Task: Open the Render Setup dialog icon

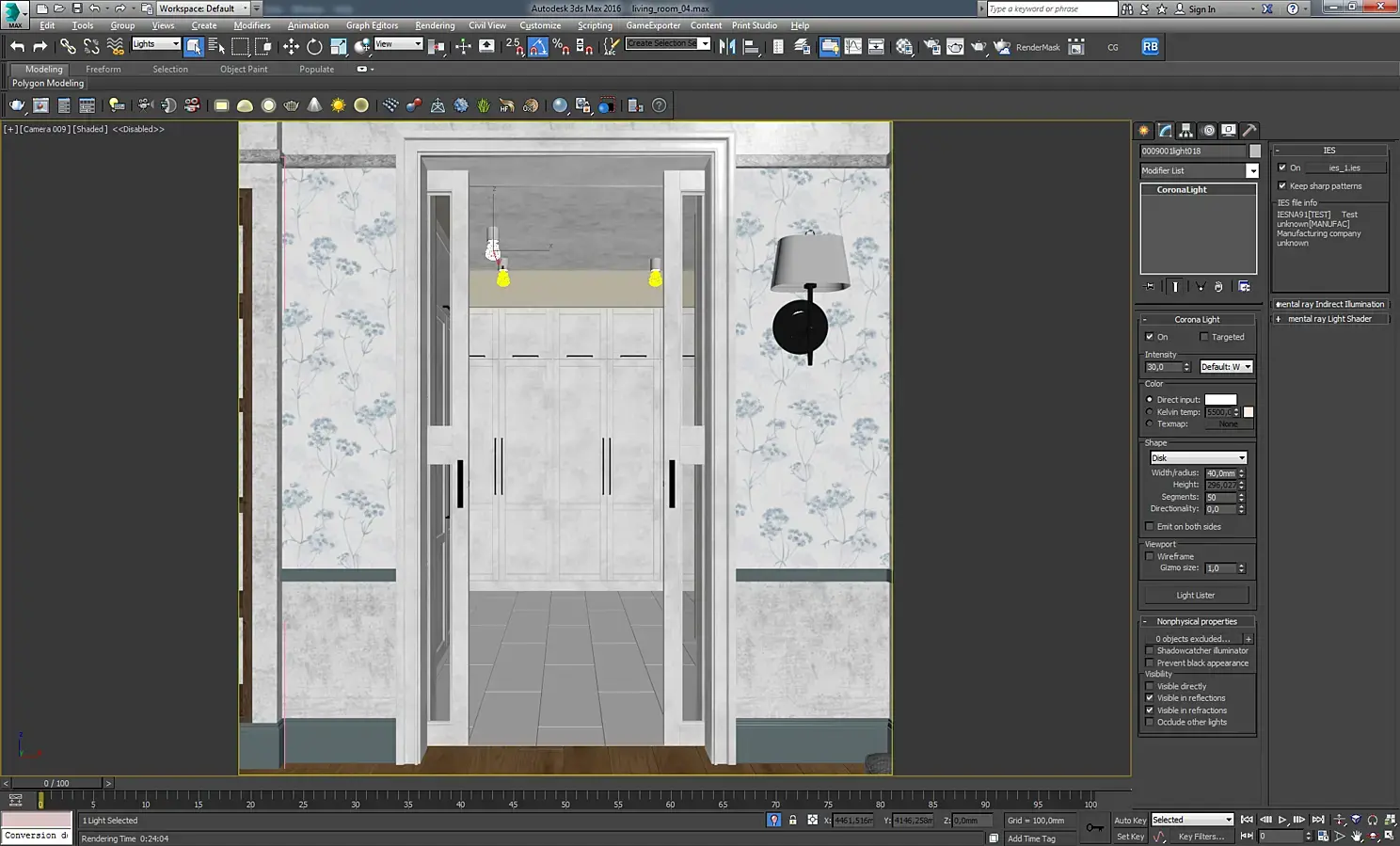Action: click(931, 47)
